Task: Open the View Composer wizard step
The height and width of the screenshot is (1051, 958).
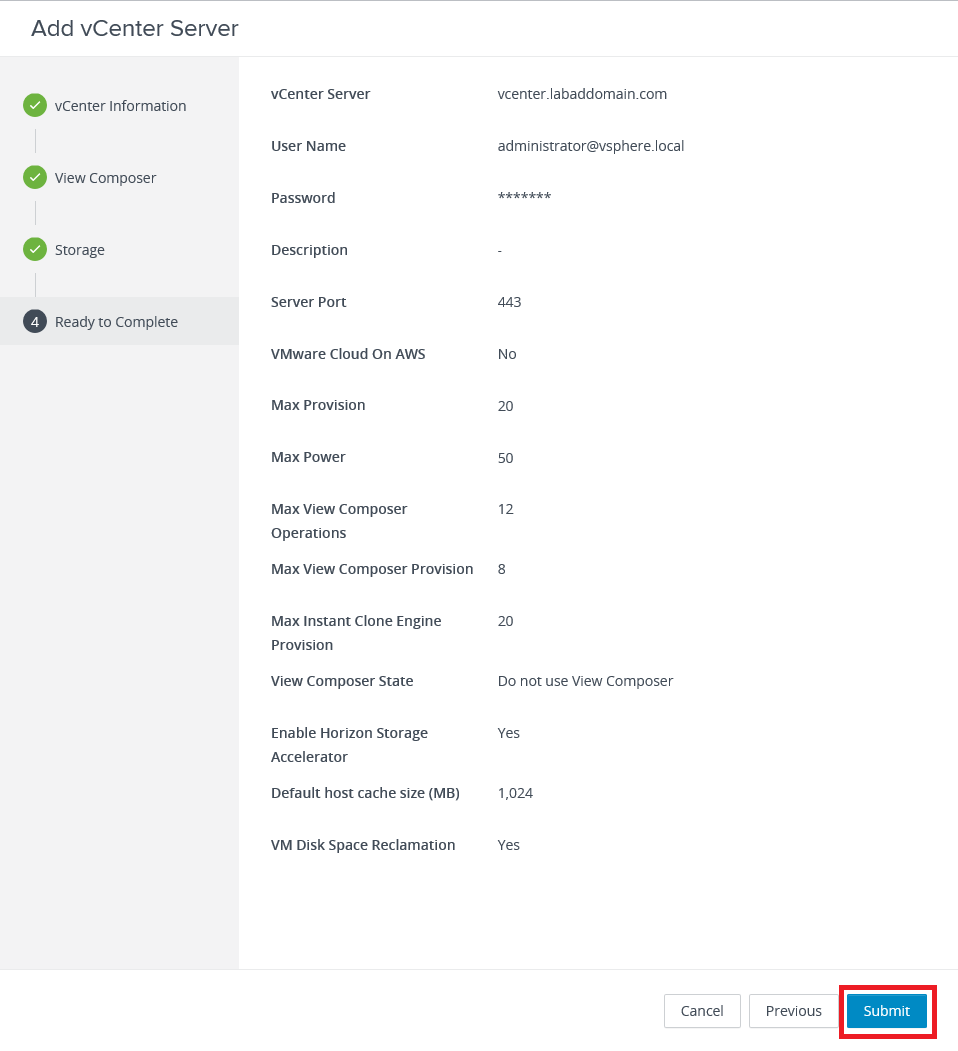Action: click(x=105, y=178)
